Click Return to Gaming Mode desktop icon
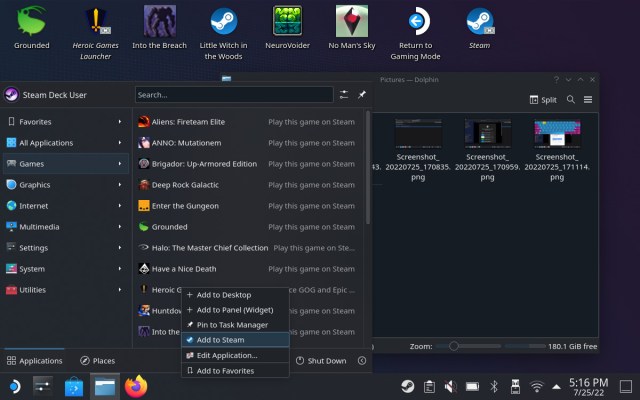Image resolution: width=640 pixels, height=400 pixels. pyautogui.click(x=417, y=21)
